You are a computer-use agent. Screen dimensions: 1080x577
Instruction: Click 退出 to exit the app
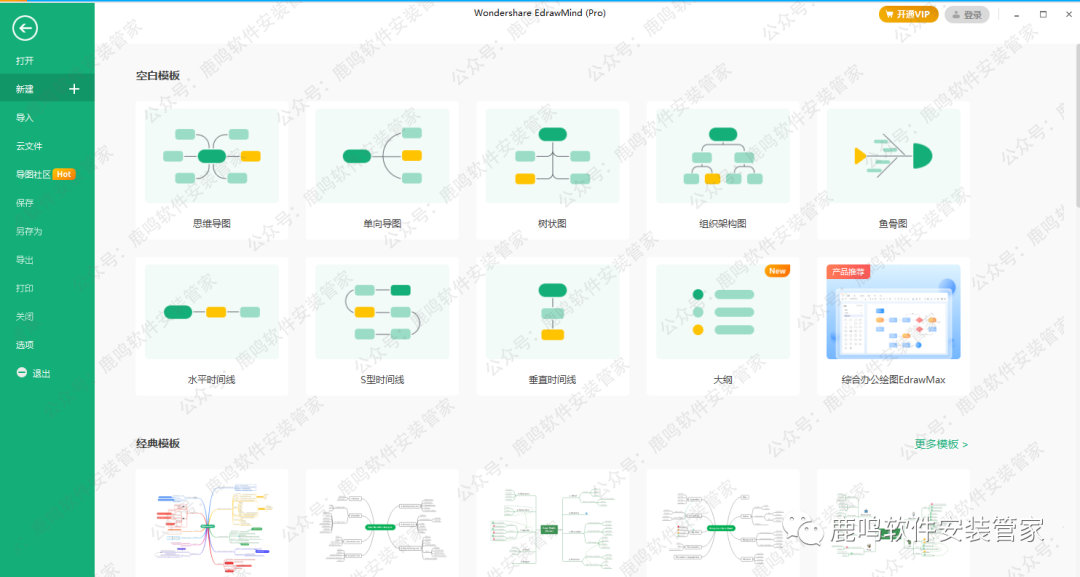click(41, 373)
